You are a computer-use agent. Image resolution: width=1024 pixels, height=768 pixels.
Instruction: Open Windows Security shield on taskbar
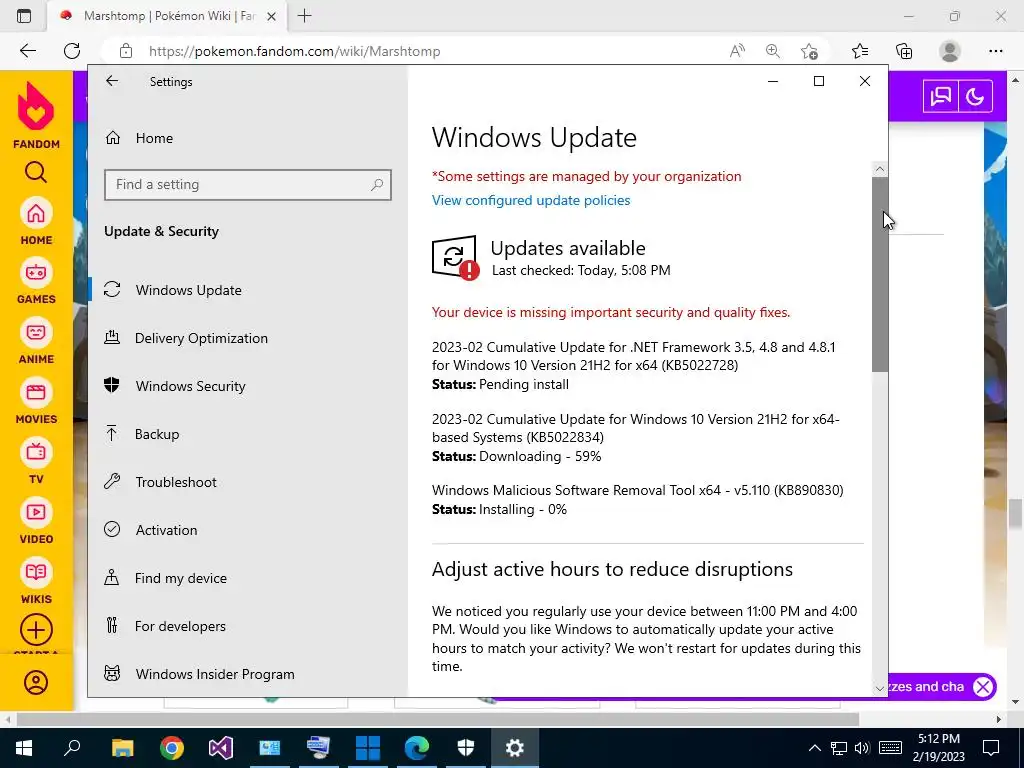(466, 748)
